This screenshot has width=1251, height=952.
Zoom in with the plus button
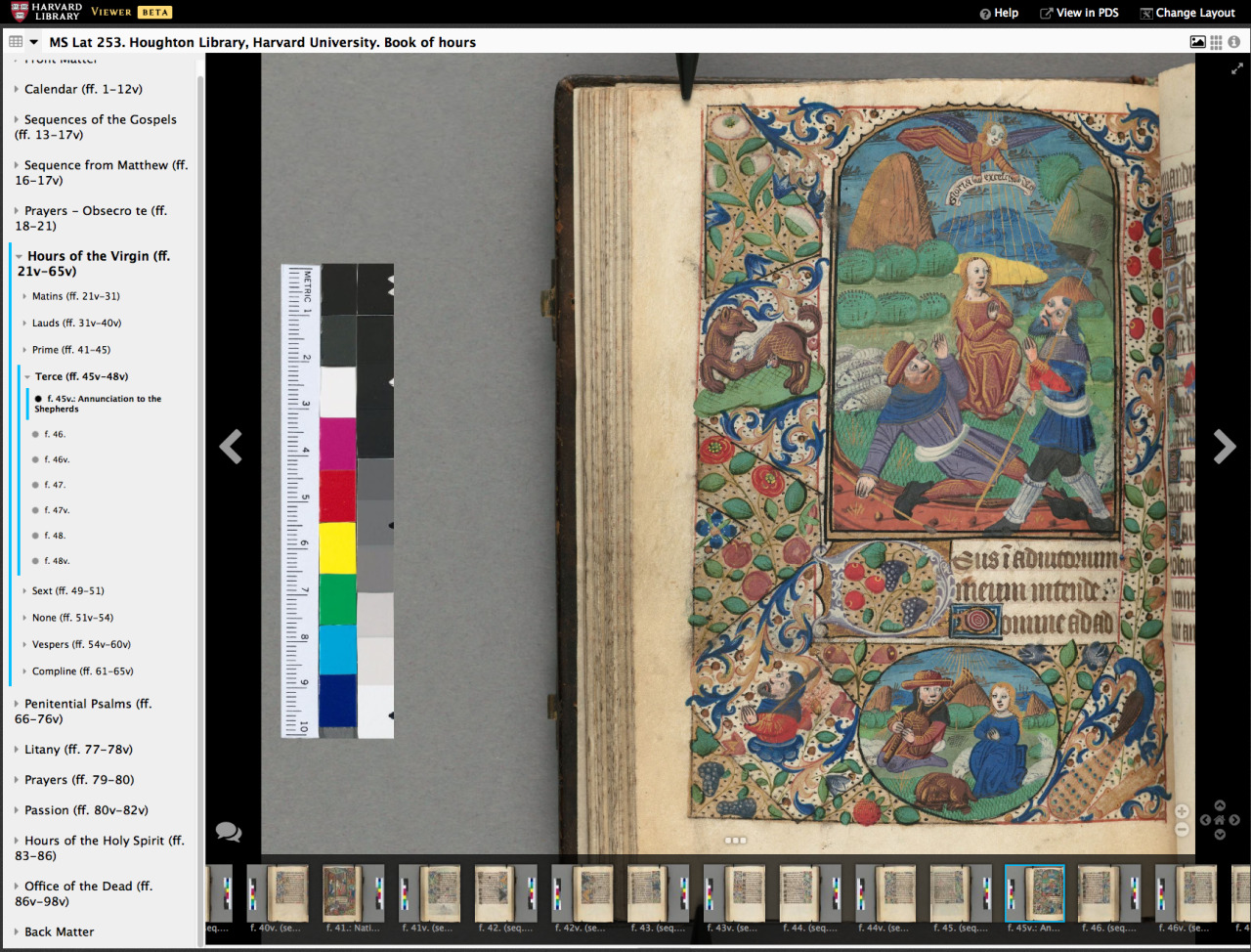click(1182, 812)
